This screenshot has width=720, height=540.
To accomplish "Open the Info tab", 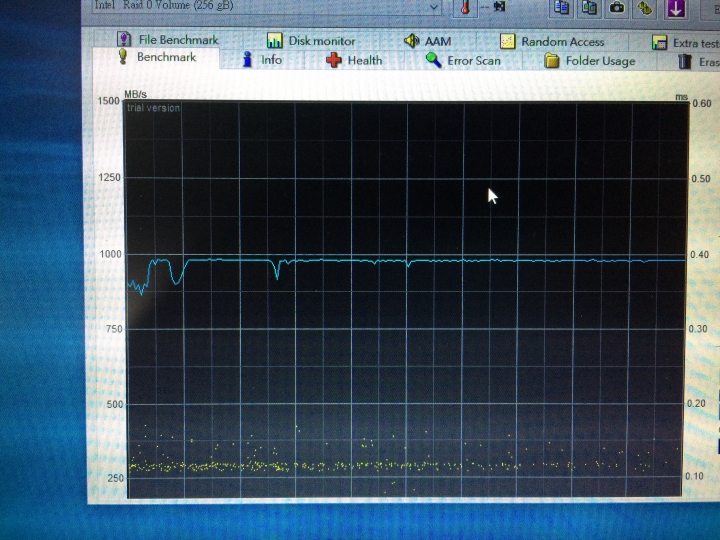I will [262, 60].
